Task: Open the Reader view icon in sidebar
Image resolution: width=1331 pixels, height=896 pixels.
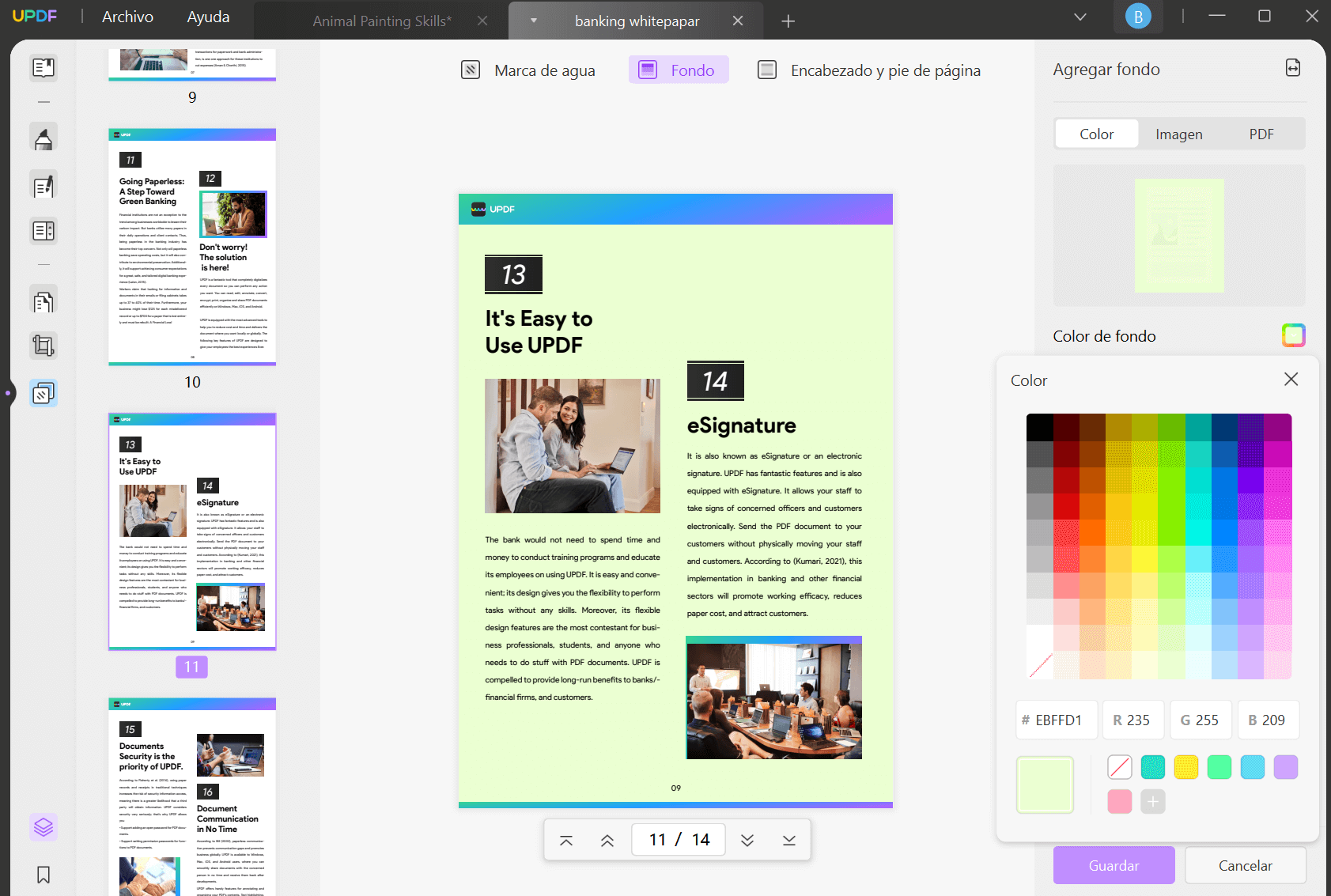Action: [x=43, y=67]
